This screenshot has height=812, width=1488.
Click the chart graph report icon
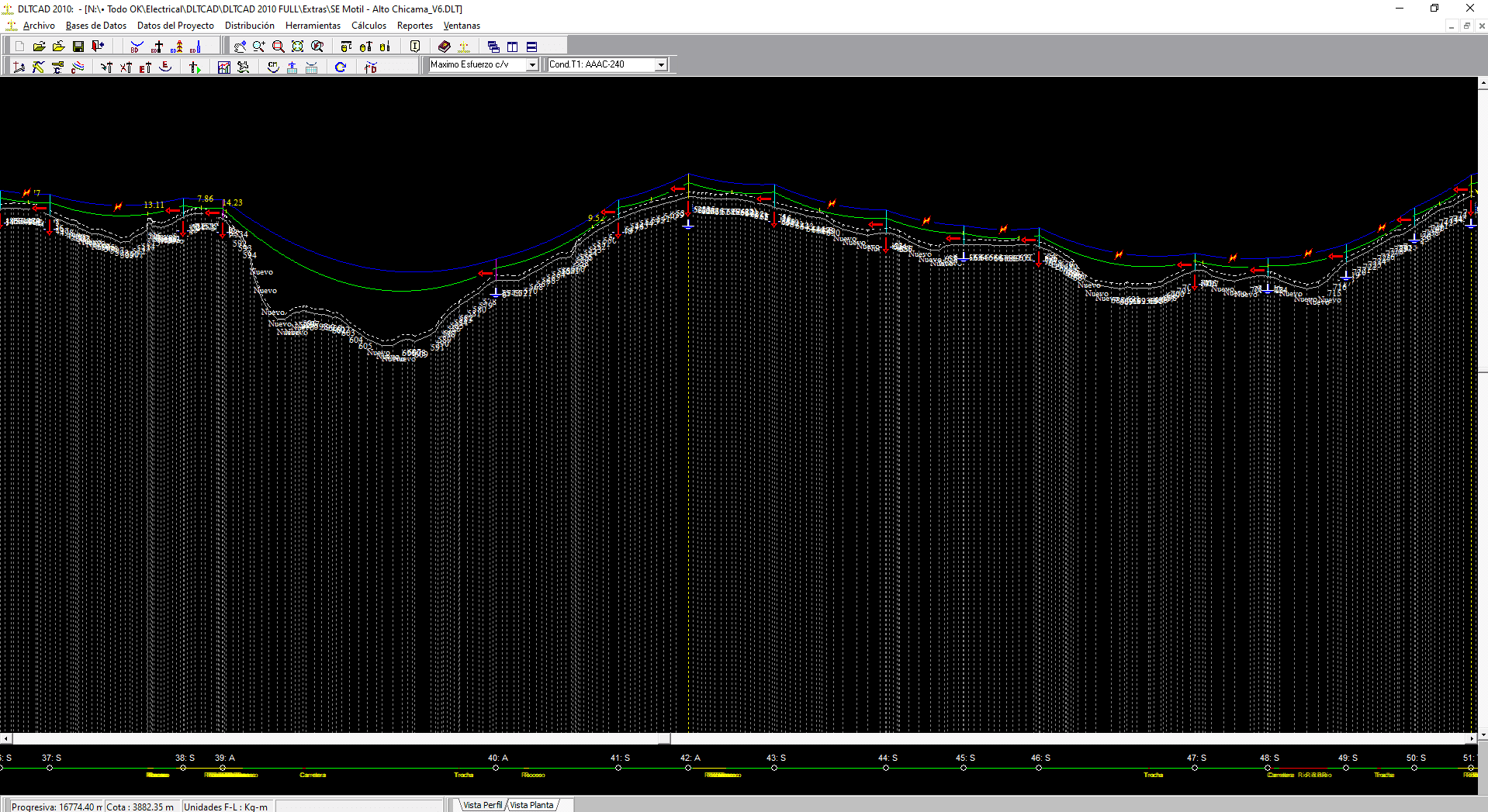[x=224, y=67]
